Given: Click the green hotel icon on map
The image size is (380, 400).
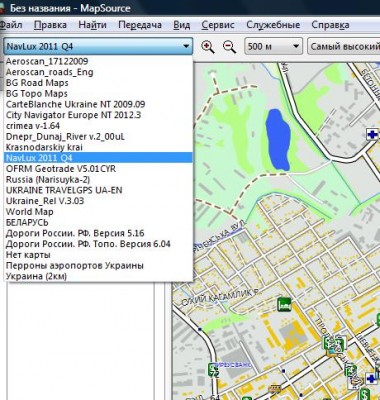Looking at the screenshot, I should (284, 304).
